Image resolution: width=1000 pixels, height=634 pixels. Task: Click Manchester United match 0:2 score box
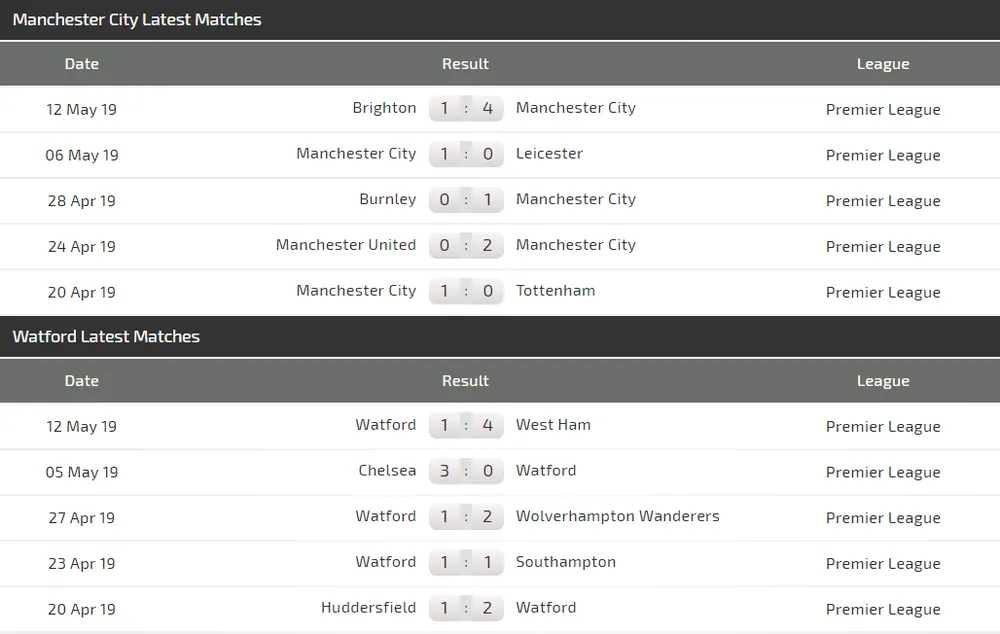pyautogui.click(x=466, y=245)
